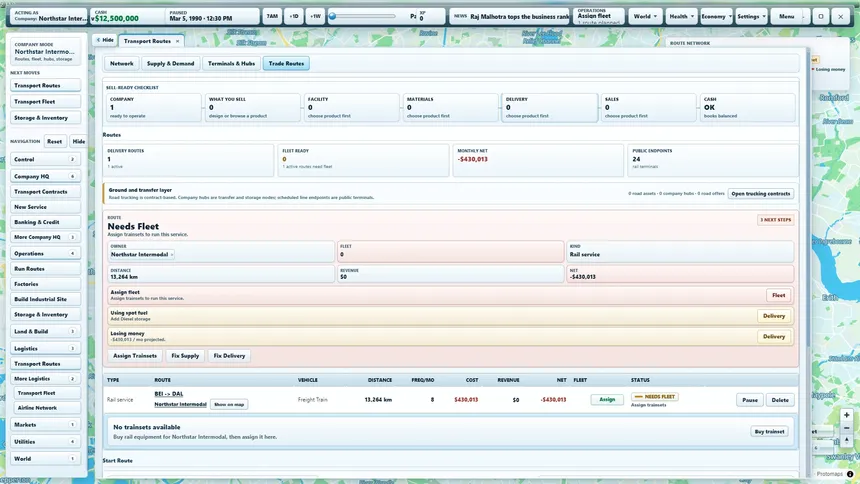This screenshot has width=860, height=484.
Task: Click Show on map button
Action: click(x=229, y=404)
